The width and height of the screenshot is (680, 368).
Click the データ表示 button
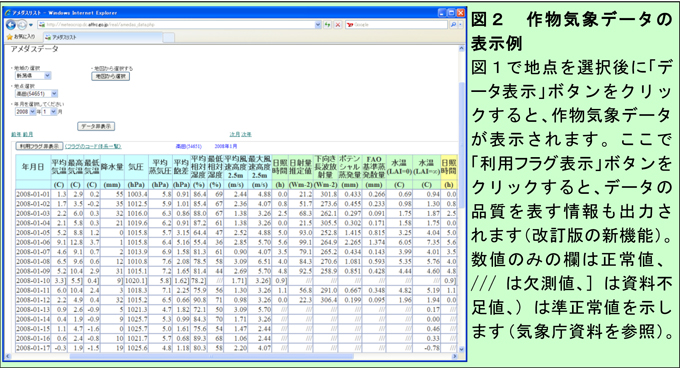coord(96,127)
